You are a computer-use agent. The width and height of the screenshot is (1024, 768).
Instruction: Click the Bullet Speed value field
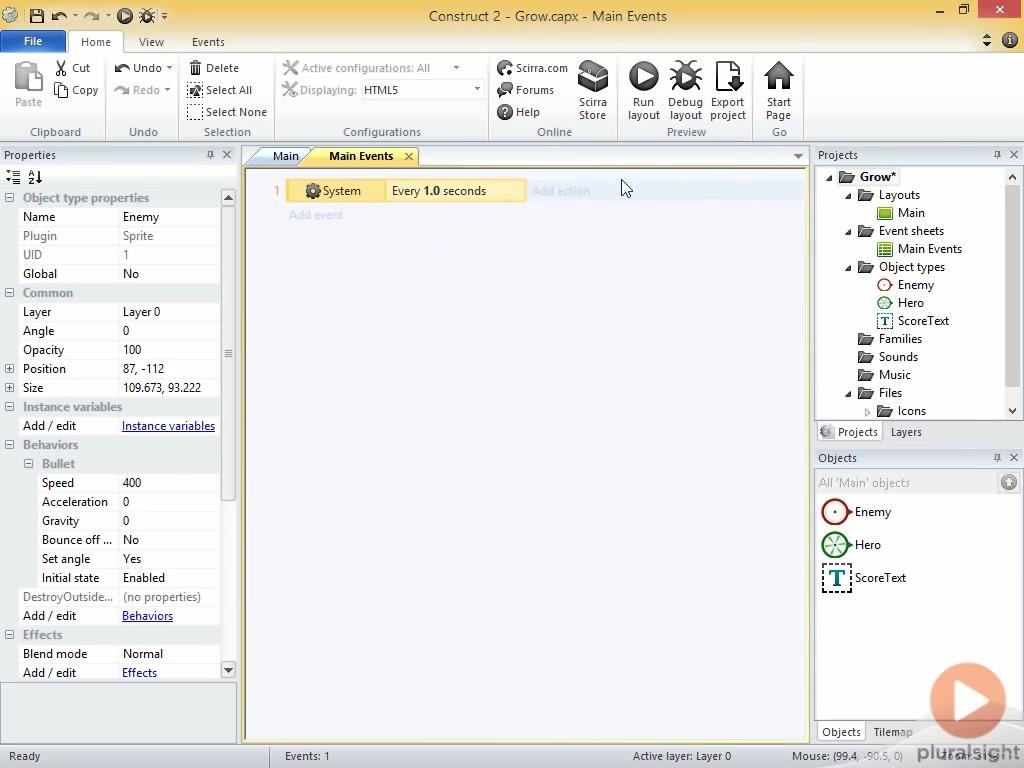coord(168,483)
